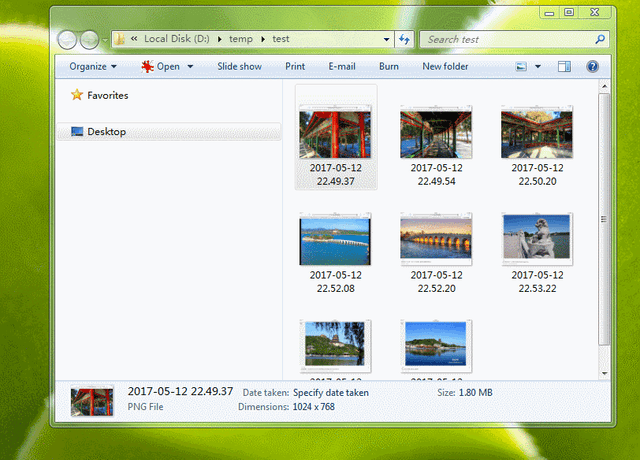
Task: Open the address bar history dropdown
Action: click(386, 40)
